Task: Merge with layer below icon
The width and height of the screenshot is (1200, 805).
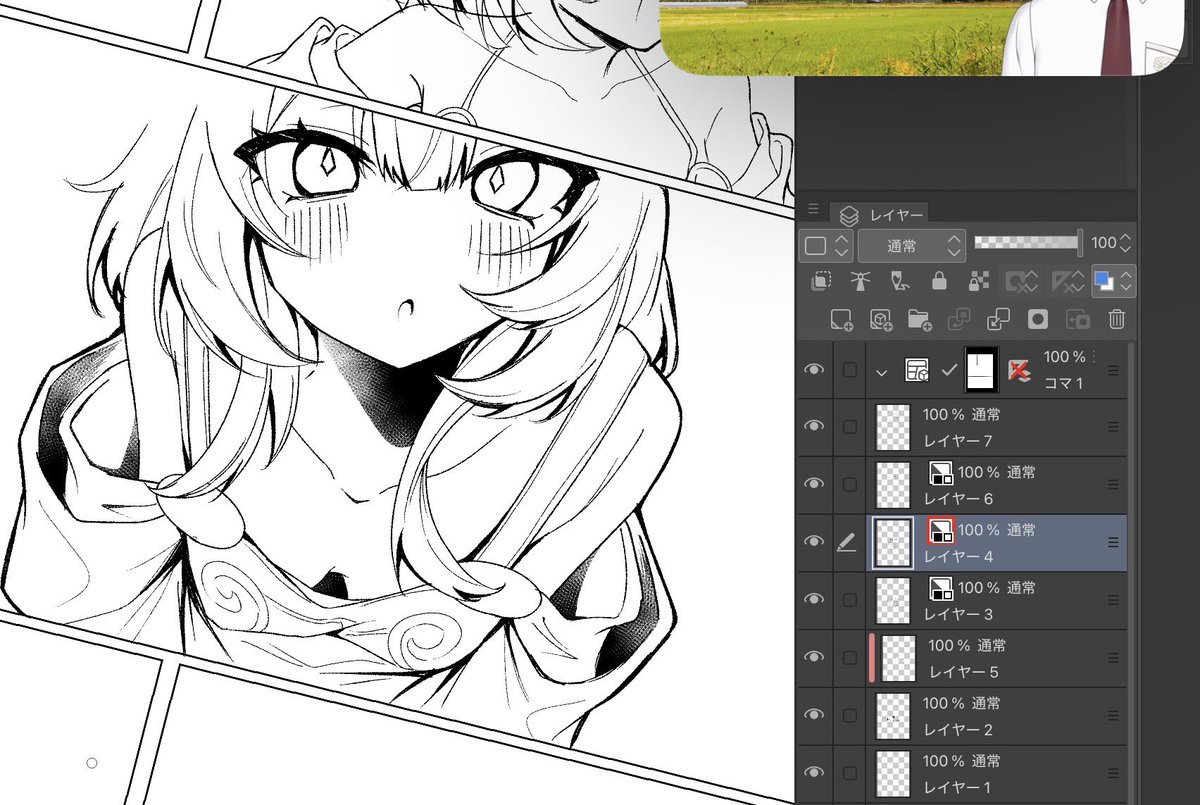Action: point(998,320)
